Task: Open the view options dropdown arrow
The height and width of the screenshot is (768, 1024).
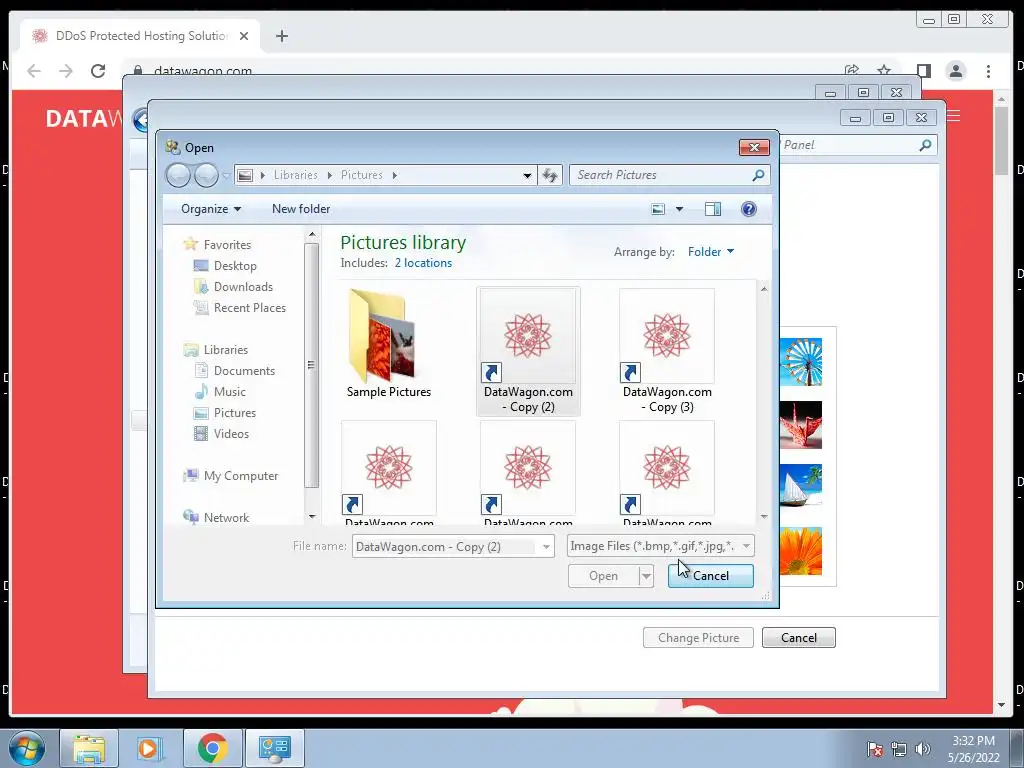Action: [679, 209]
